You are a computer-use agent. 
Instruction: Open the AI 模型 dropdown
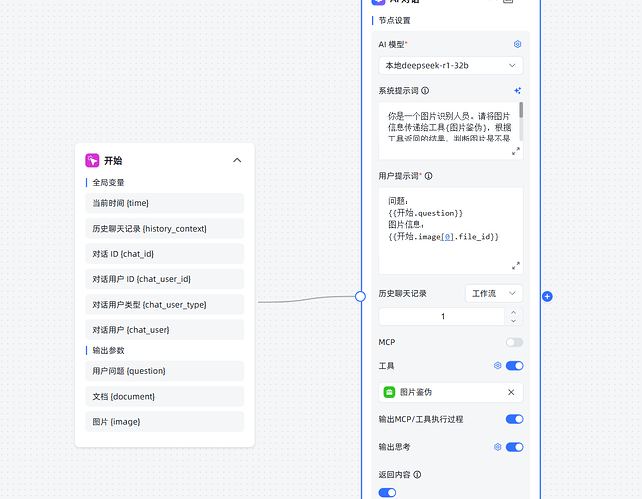point(450,65)
